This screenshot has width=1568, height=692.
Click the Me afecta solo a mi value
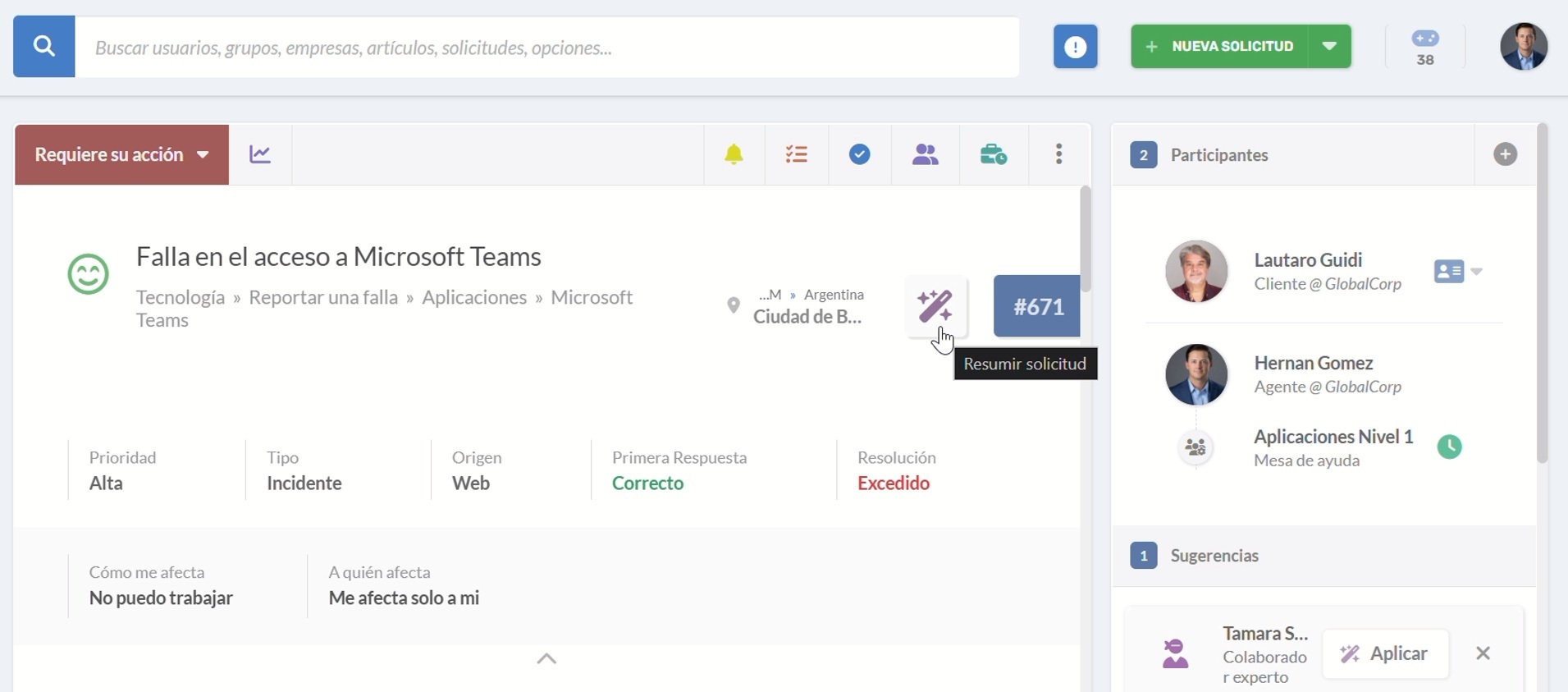(x=404, y=598)
